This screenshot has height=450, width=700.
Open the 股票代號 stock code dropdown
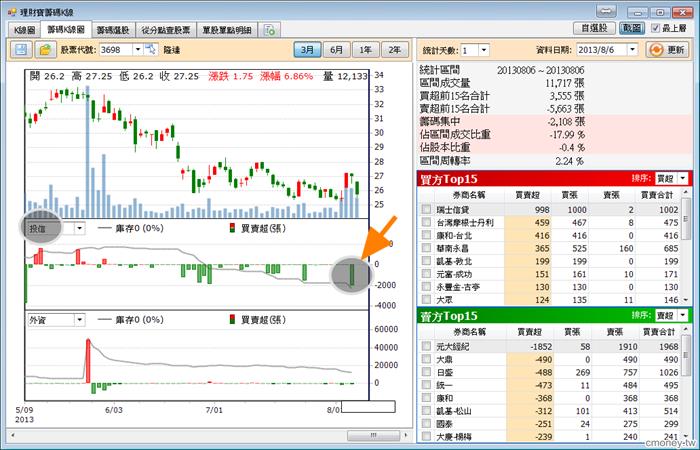click(x=138, y=50)
